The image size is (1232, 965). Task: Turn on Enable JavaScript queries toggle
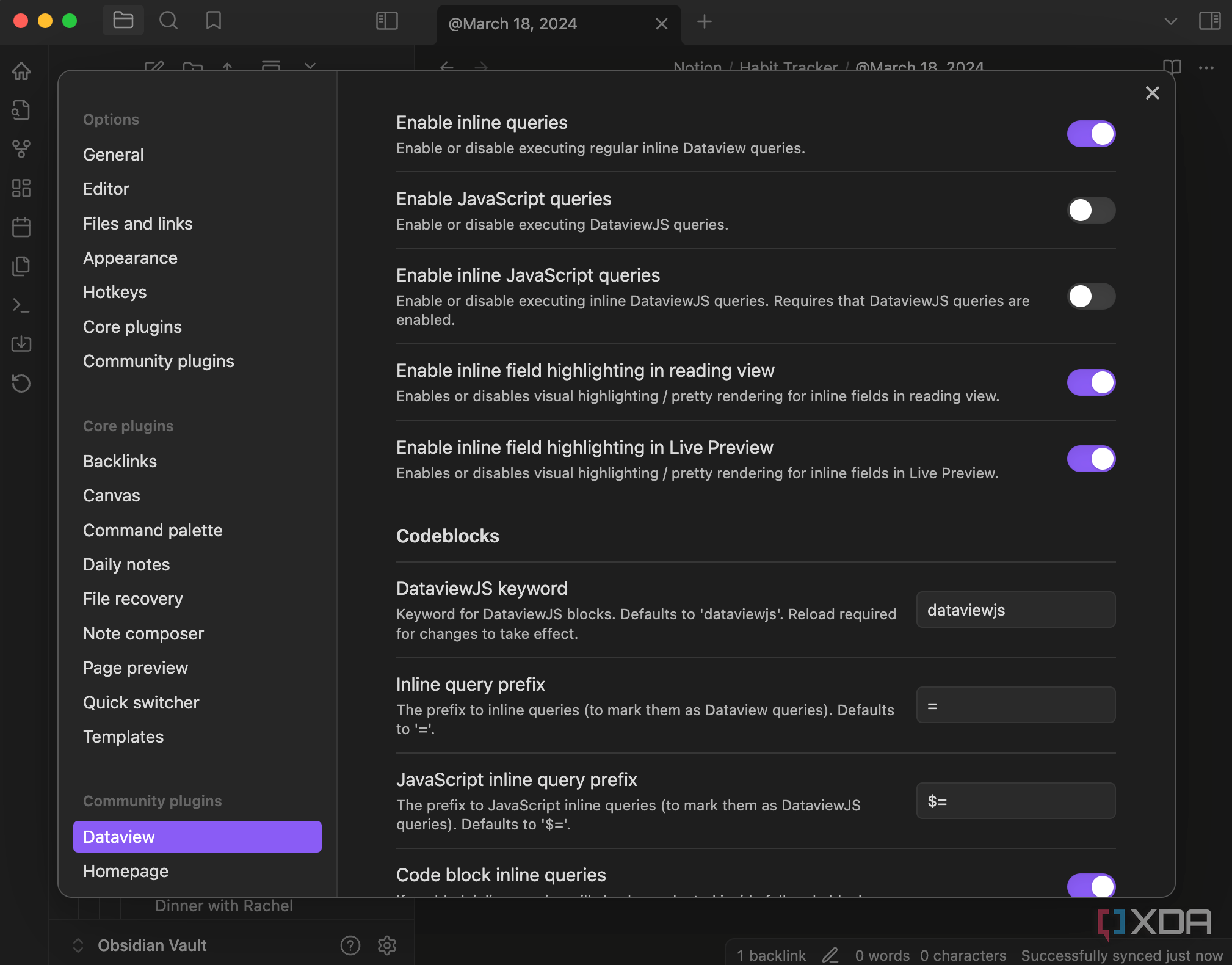point(1091,210)
